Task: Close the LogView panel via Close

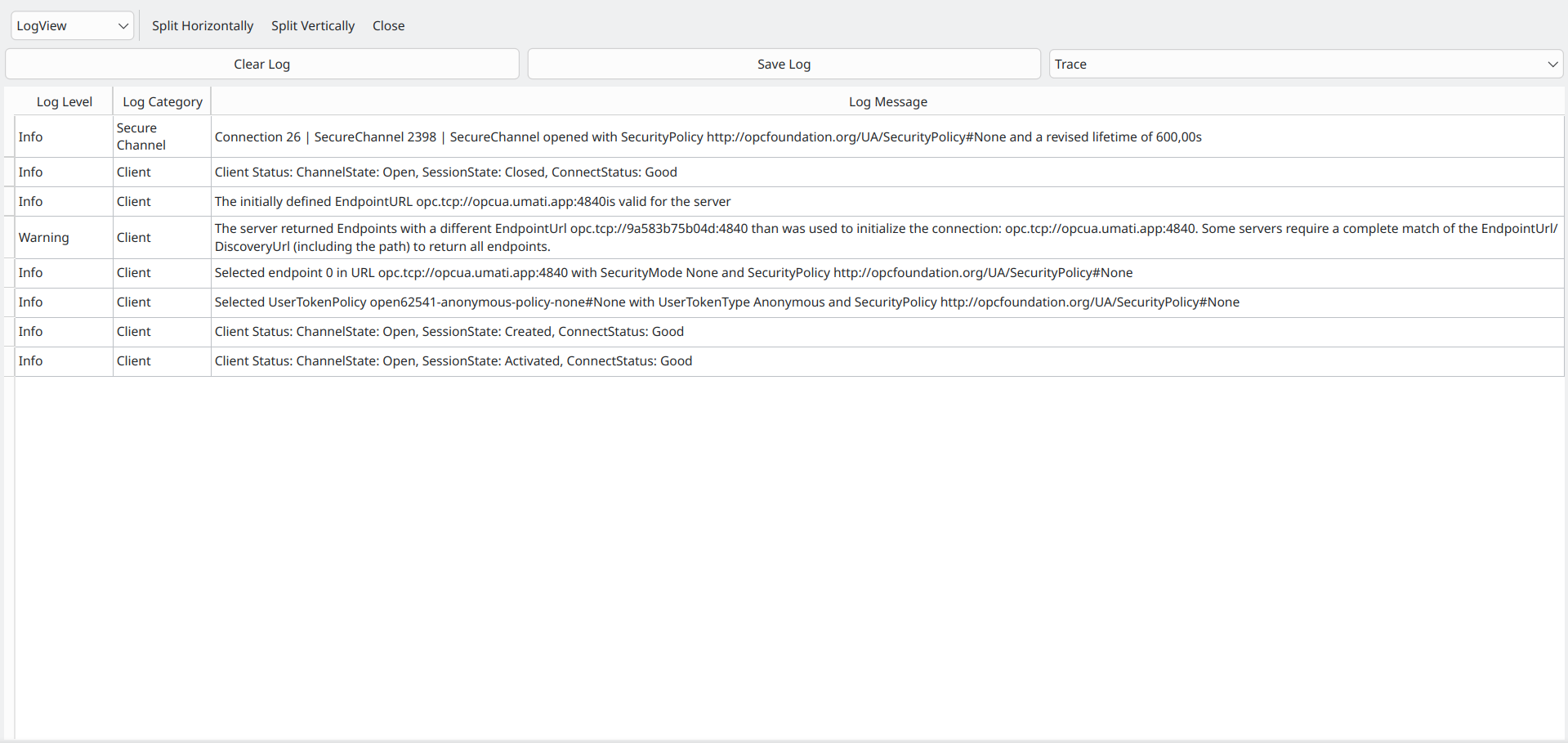Action: click(x=388, y=26)
